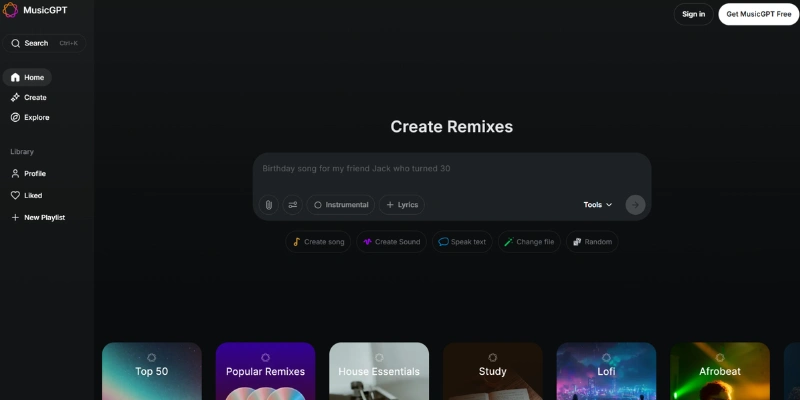Open the Top 50 playlist card
The image size is (800, 400).
152,371
